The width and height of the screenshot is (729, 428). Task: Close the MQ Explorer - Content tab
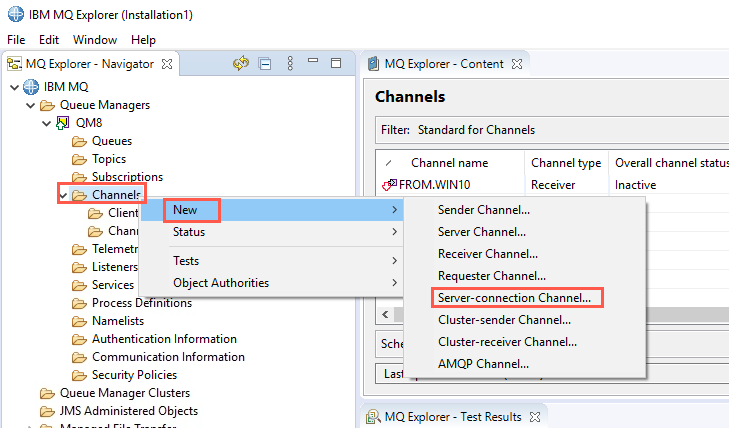point(517,64)
